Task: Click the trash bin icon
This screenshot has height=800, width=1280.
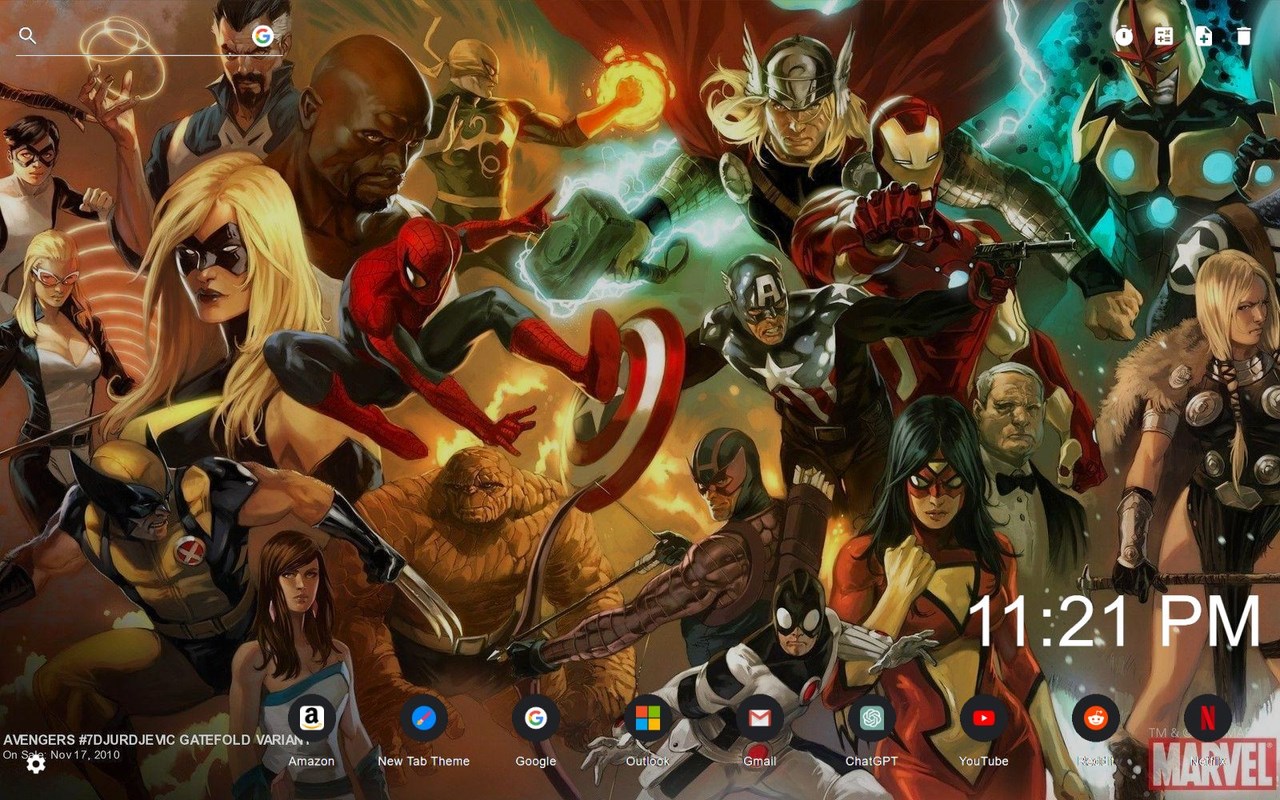Action: [1244, 36]
